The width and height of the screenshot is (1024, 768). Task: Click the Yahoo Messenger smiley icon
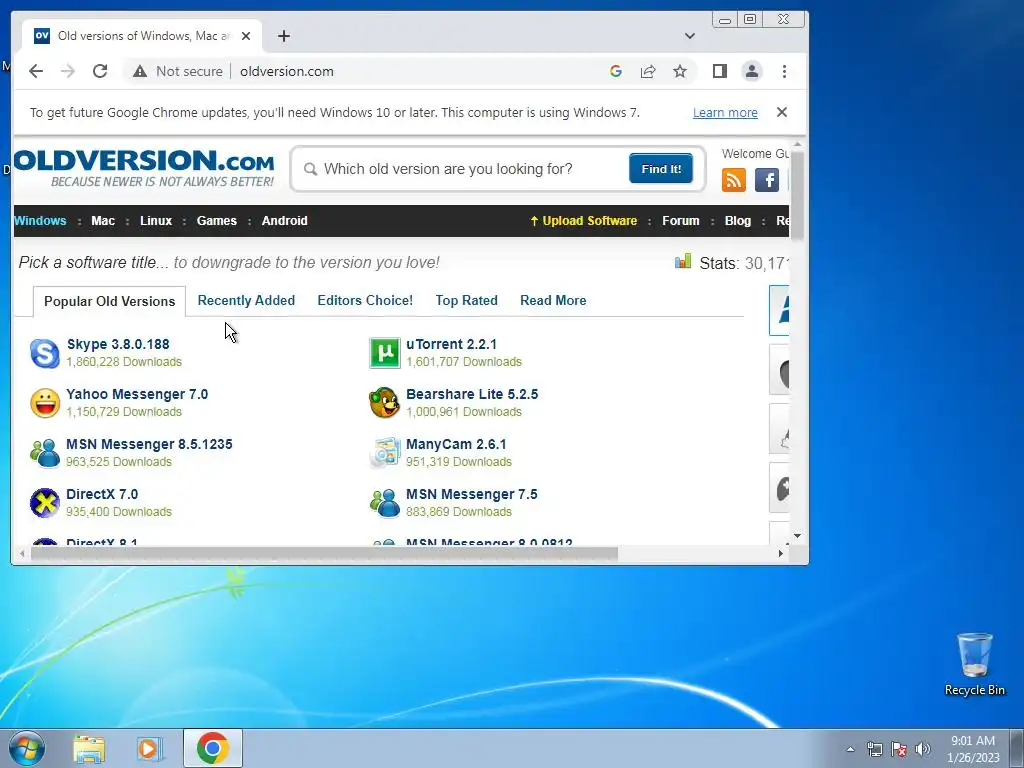(x=45, y=403)
